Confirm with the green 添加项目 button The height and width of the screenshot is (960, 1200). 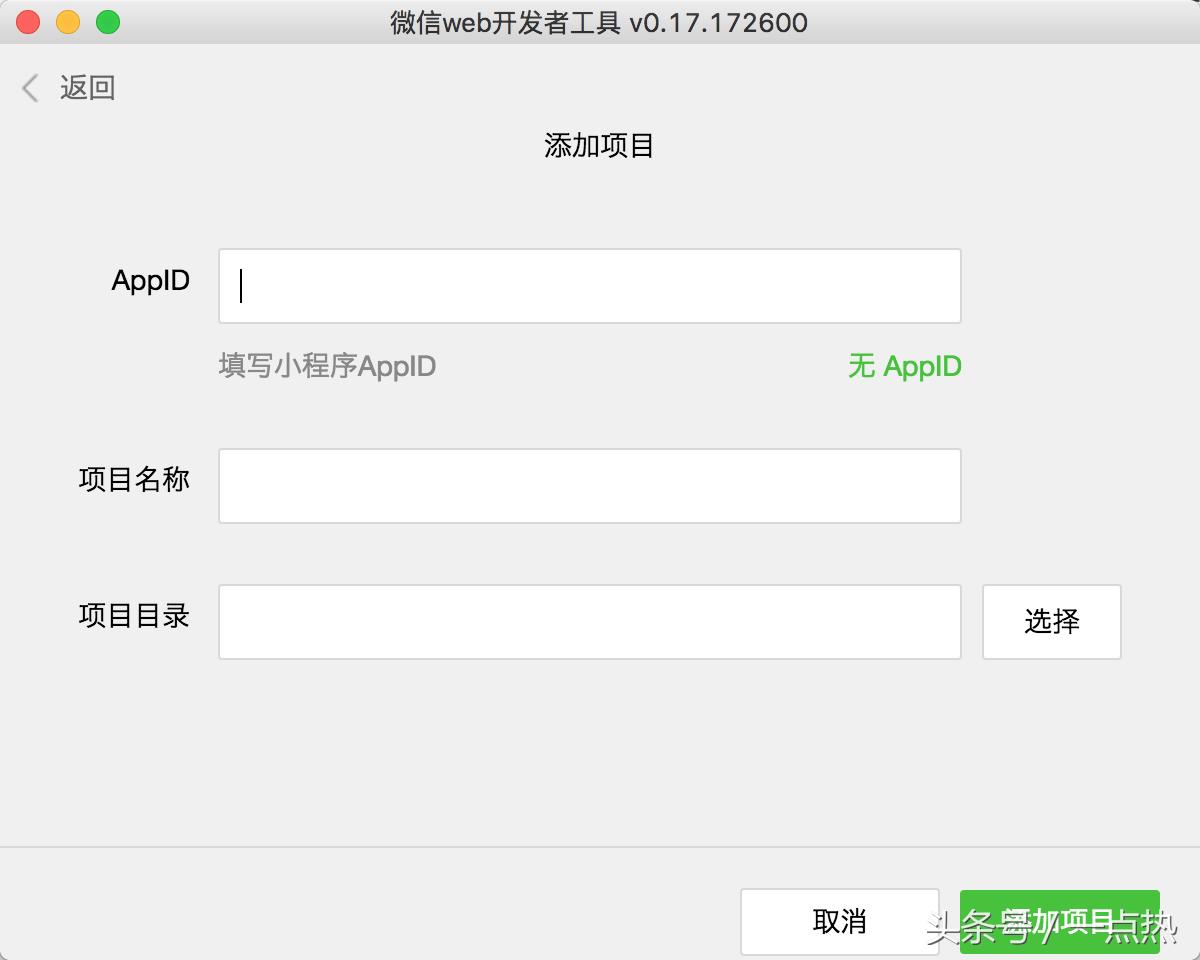tap(1058, 921)
